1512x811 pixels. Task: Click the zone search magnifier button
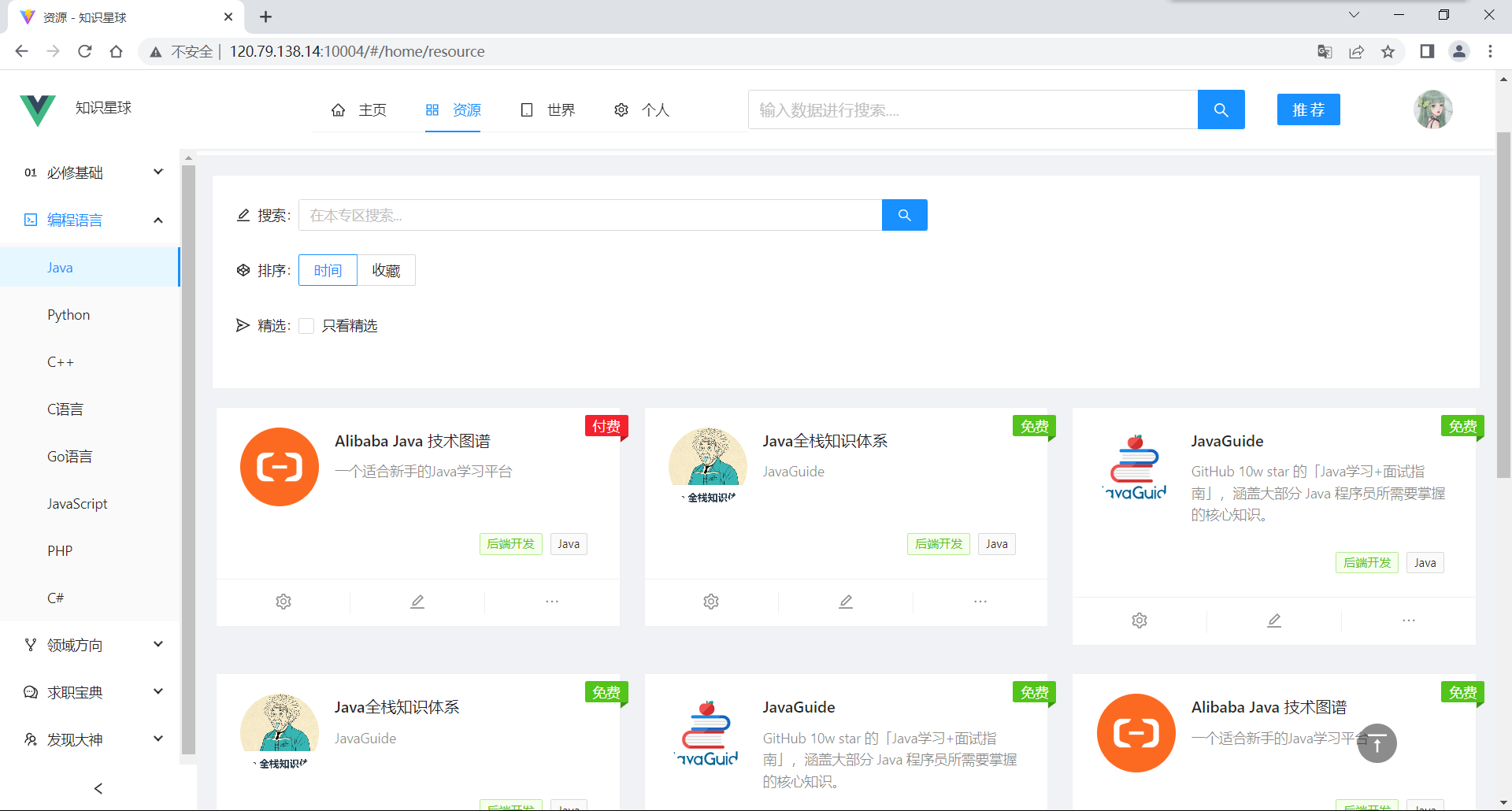pos(904,215)
